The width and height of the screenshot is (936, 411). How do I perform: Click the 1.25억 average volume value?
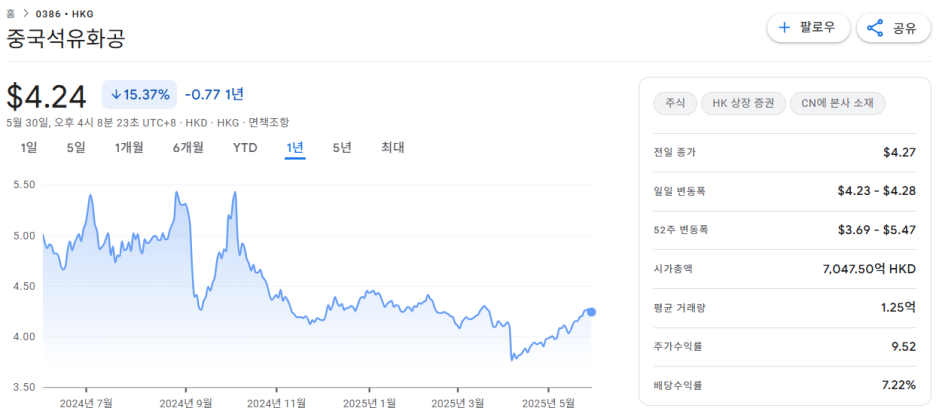898,308
